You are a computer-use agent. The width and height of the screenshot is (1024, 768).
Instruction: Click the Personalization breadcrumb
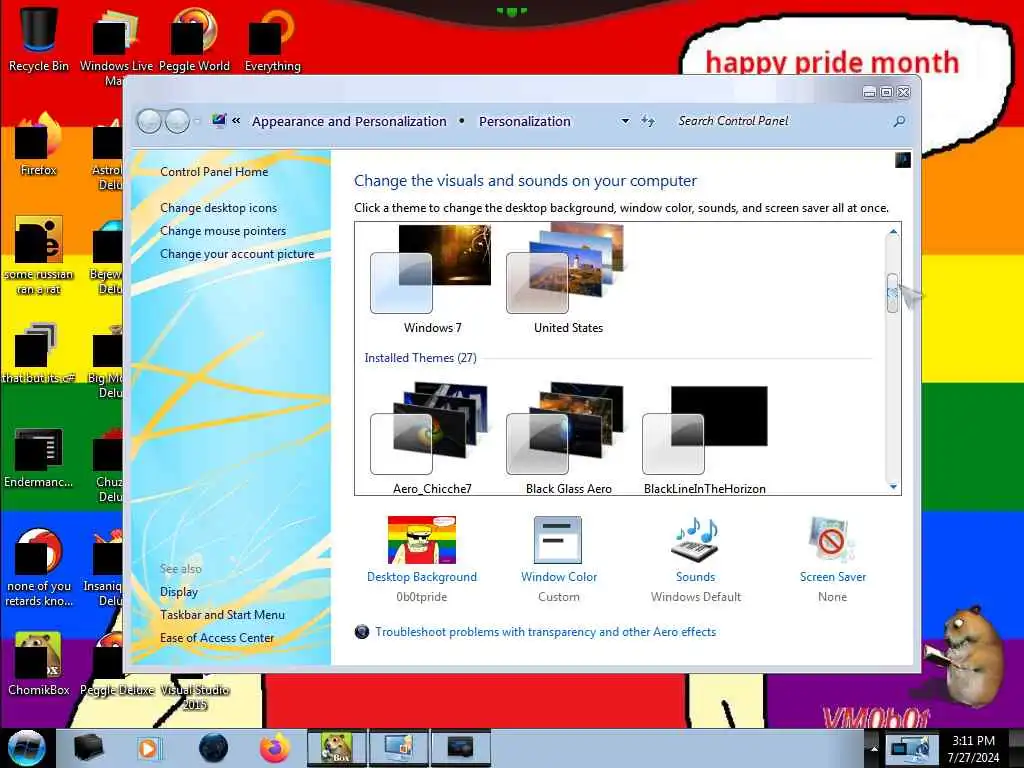pyautogui.click(x=524, y=121)
